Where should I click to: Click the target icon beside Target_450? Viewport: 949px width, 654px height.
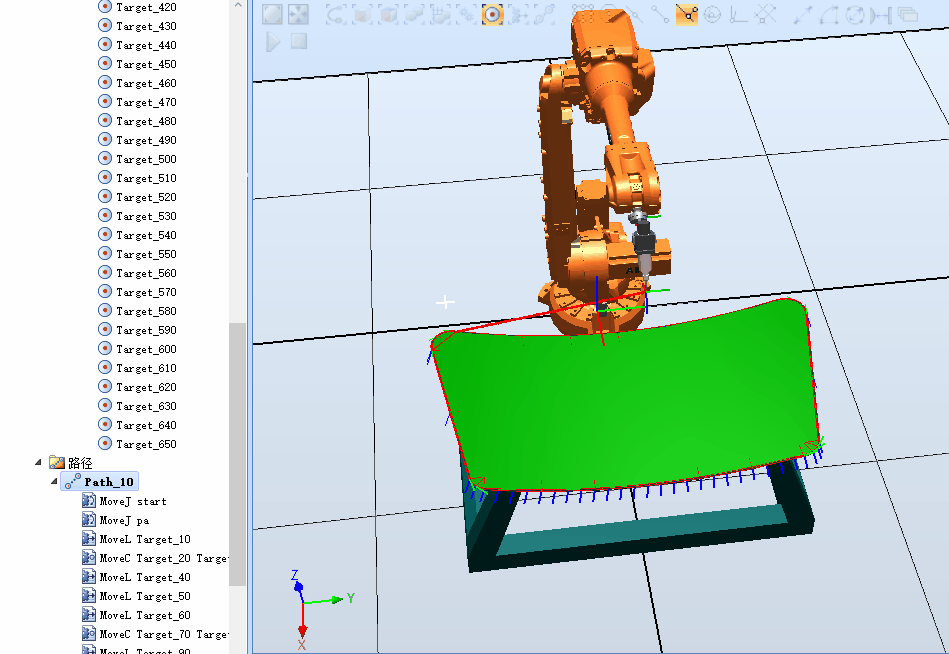(x=105, y=64)
